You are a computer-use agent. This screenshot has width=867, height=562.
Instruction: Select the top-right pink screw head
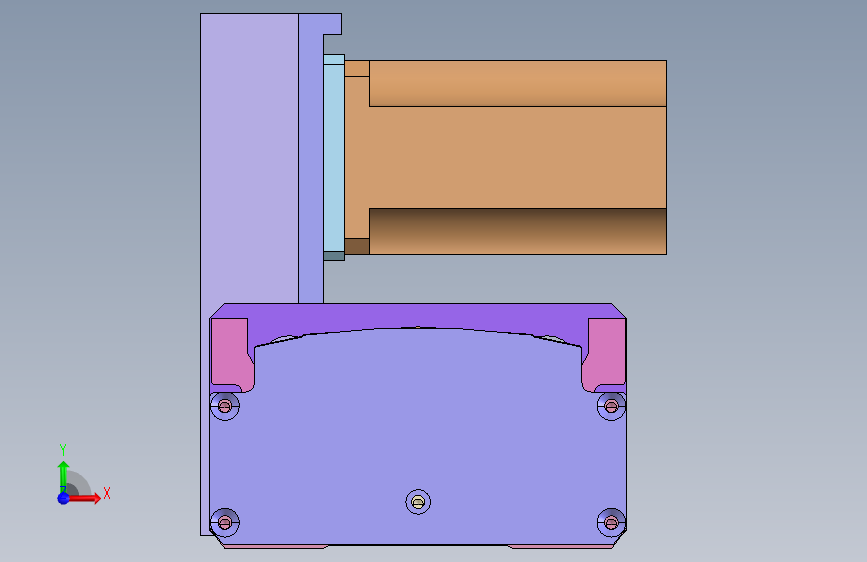pos(611,407)
